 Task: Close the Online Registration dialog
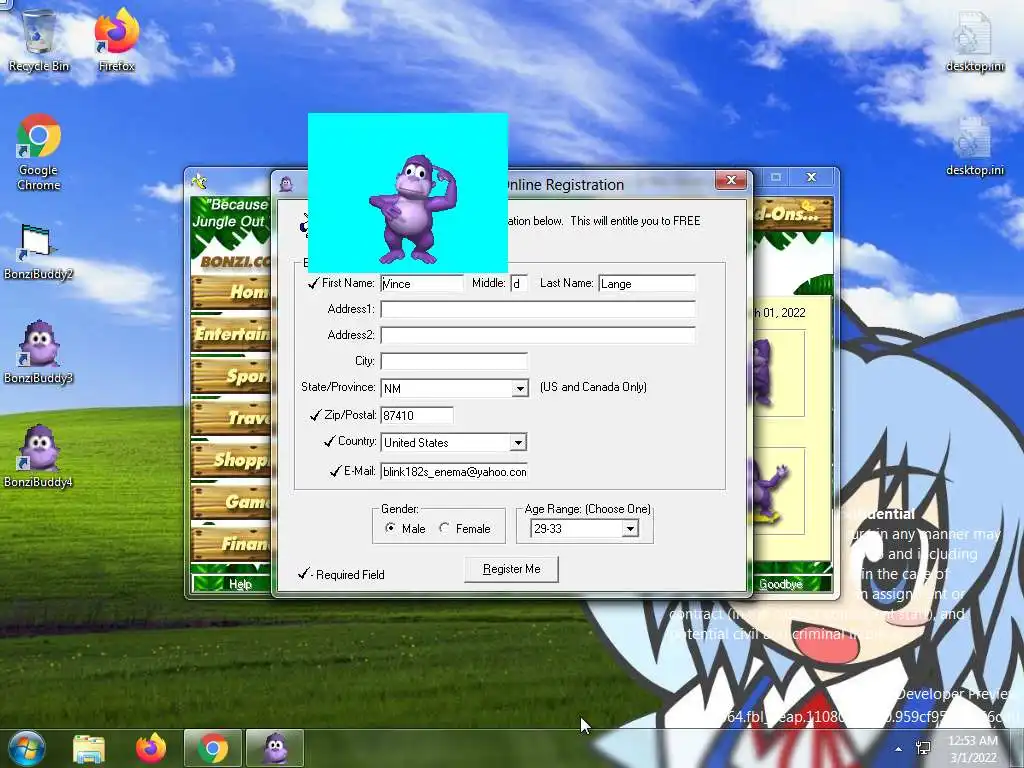(731, 180)
